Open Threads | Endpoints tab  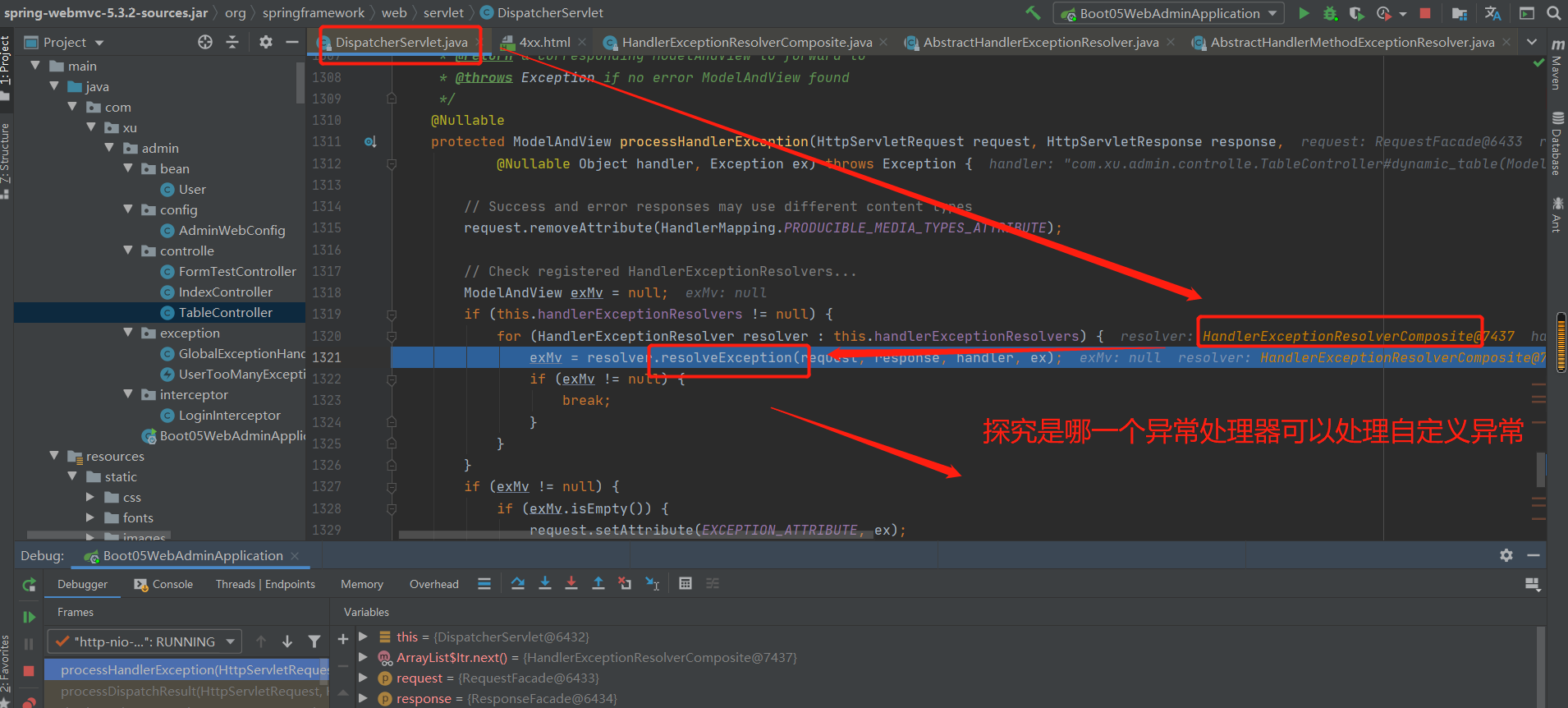265,584
